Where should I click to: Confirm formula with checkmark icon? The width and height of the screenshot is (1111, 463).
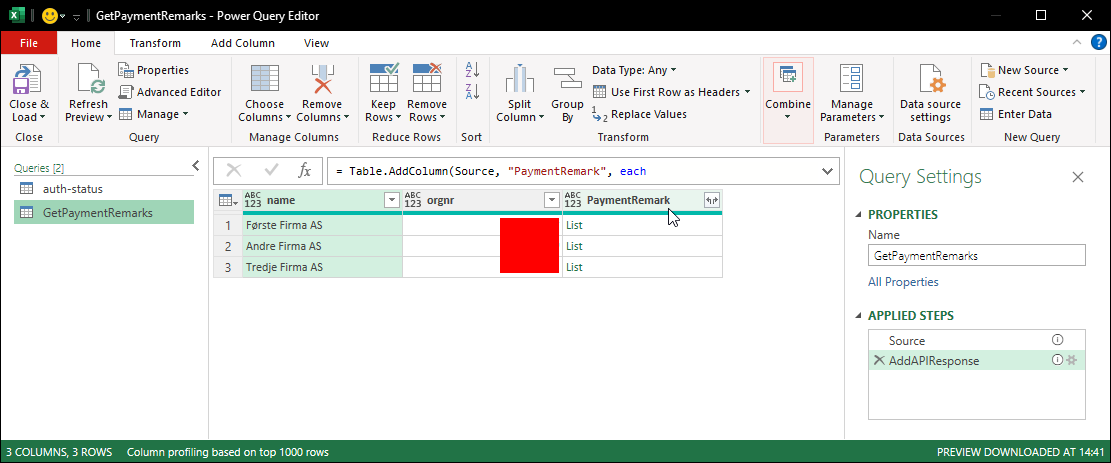[271, 171]
